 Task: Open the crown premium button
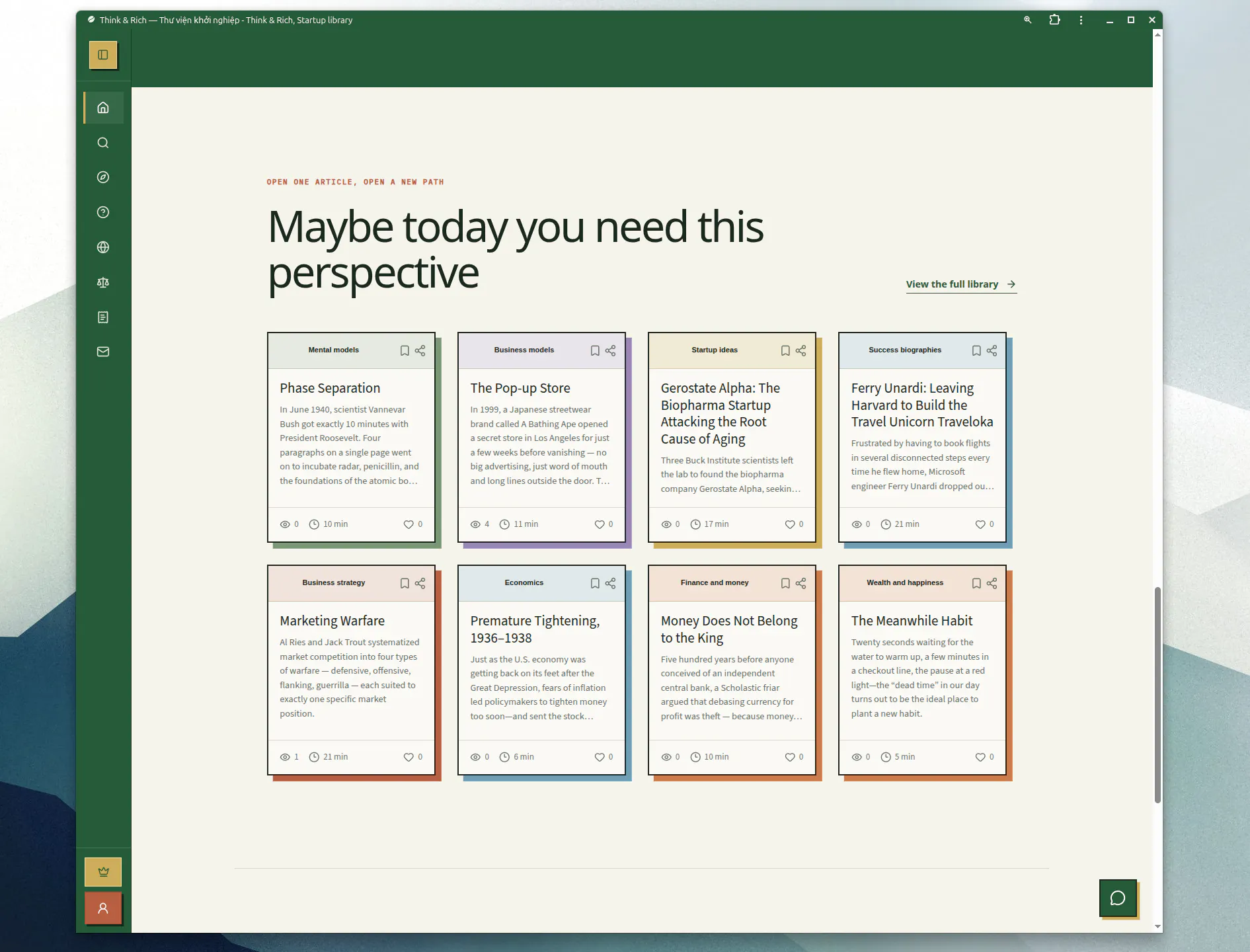tap(103, 872)
